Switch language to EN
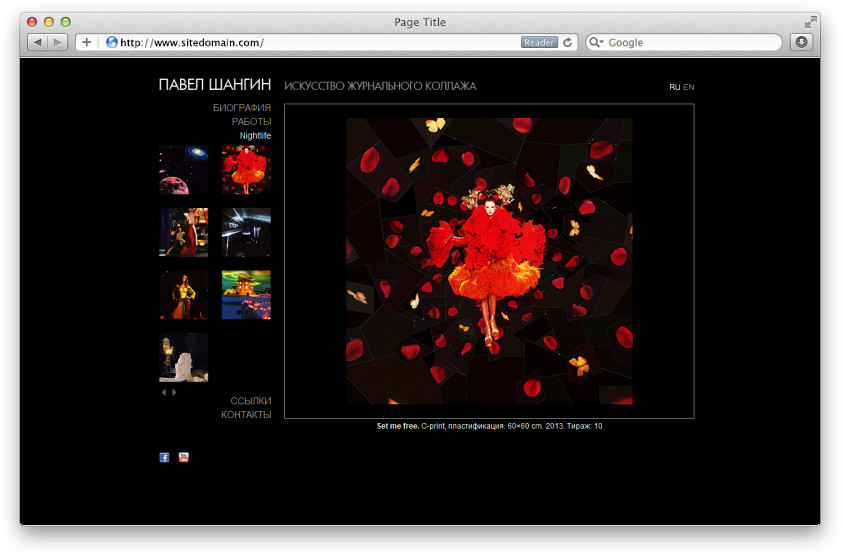The width and height of the screenshot is (842, 556). (688, 87)
